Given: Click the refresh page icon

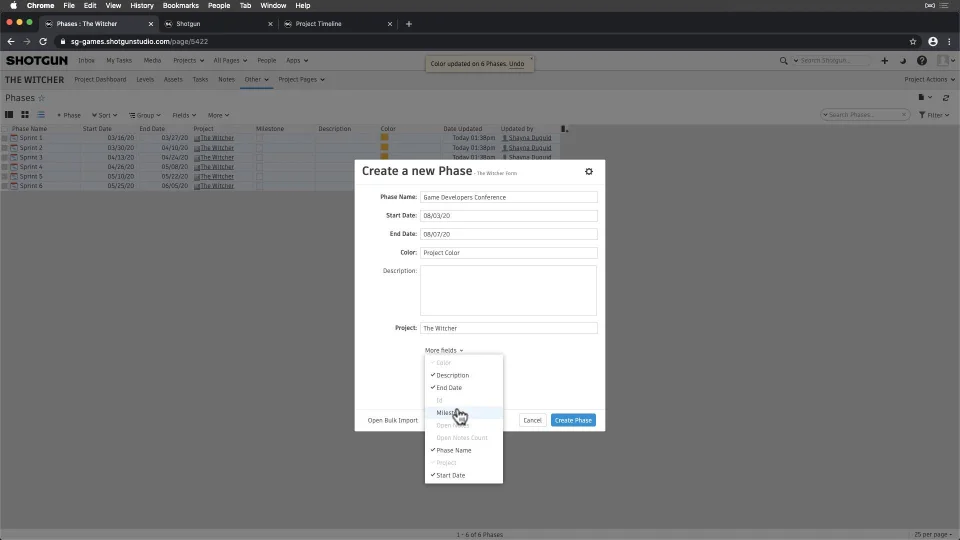Looking at the screenshot, I should [946, 98].
